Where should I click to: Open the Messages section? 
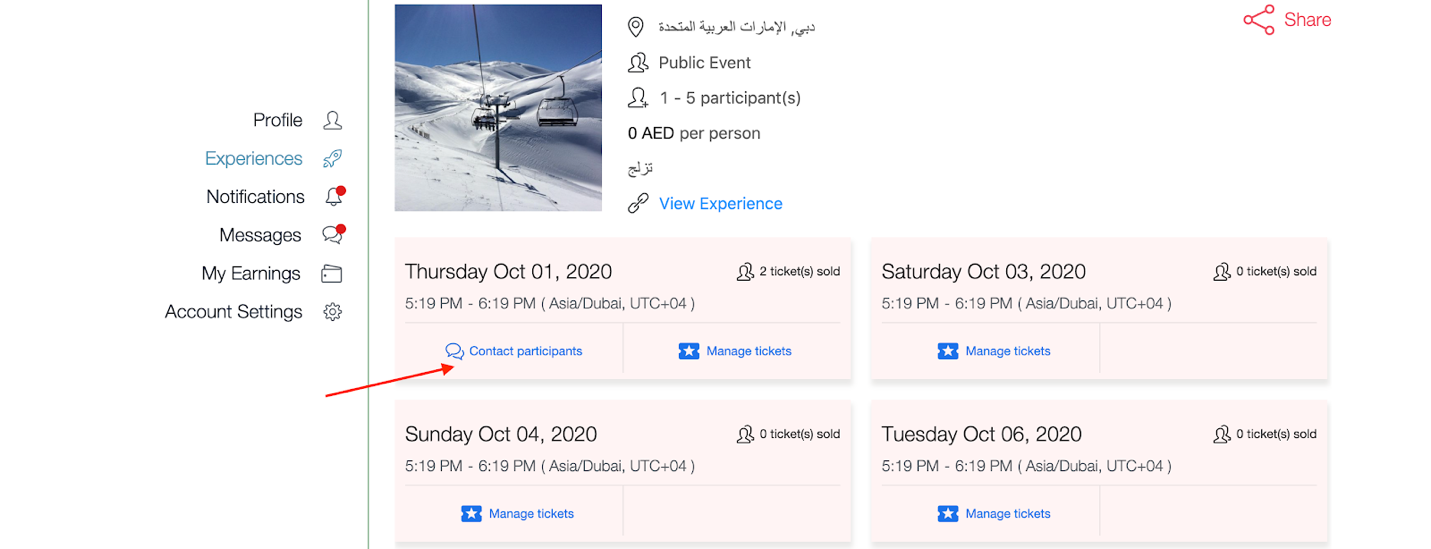260,236
